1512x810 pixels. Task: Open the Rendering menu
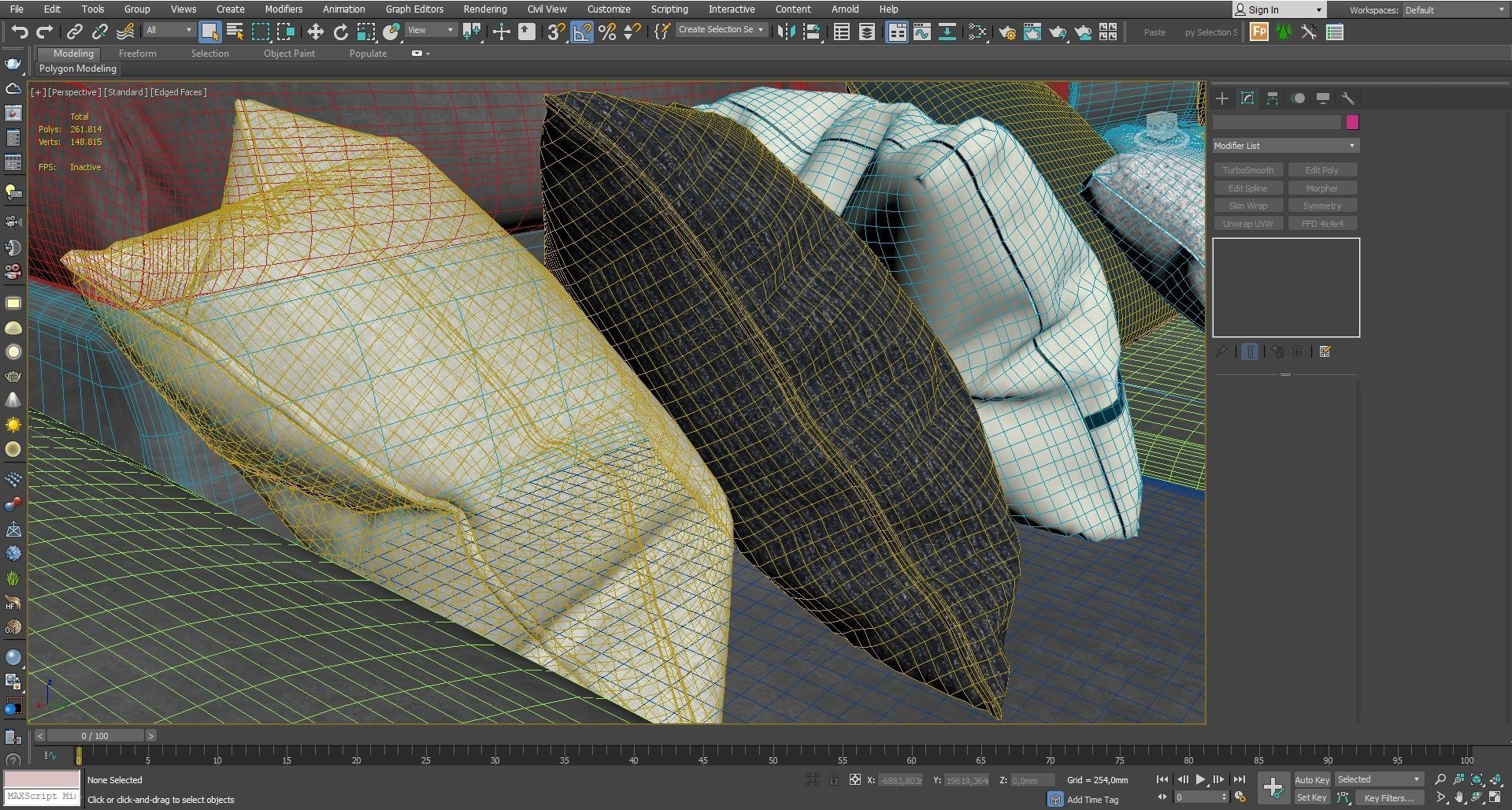tap(485, 9)
